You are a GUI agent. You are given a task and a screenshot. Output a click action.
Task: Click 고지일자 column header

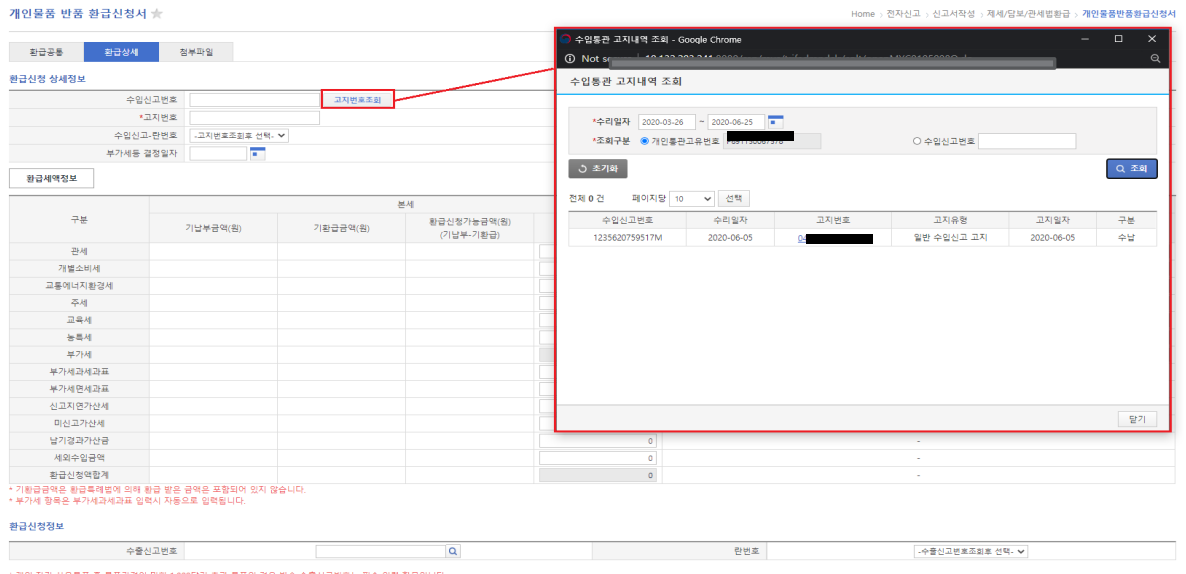[x=1055, y=220]
